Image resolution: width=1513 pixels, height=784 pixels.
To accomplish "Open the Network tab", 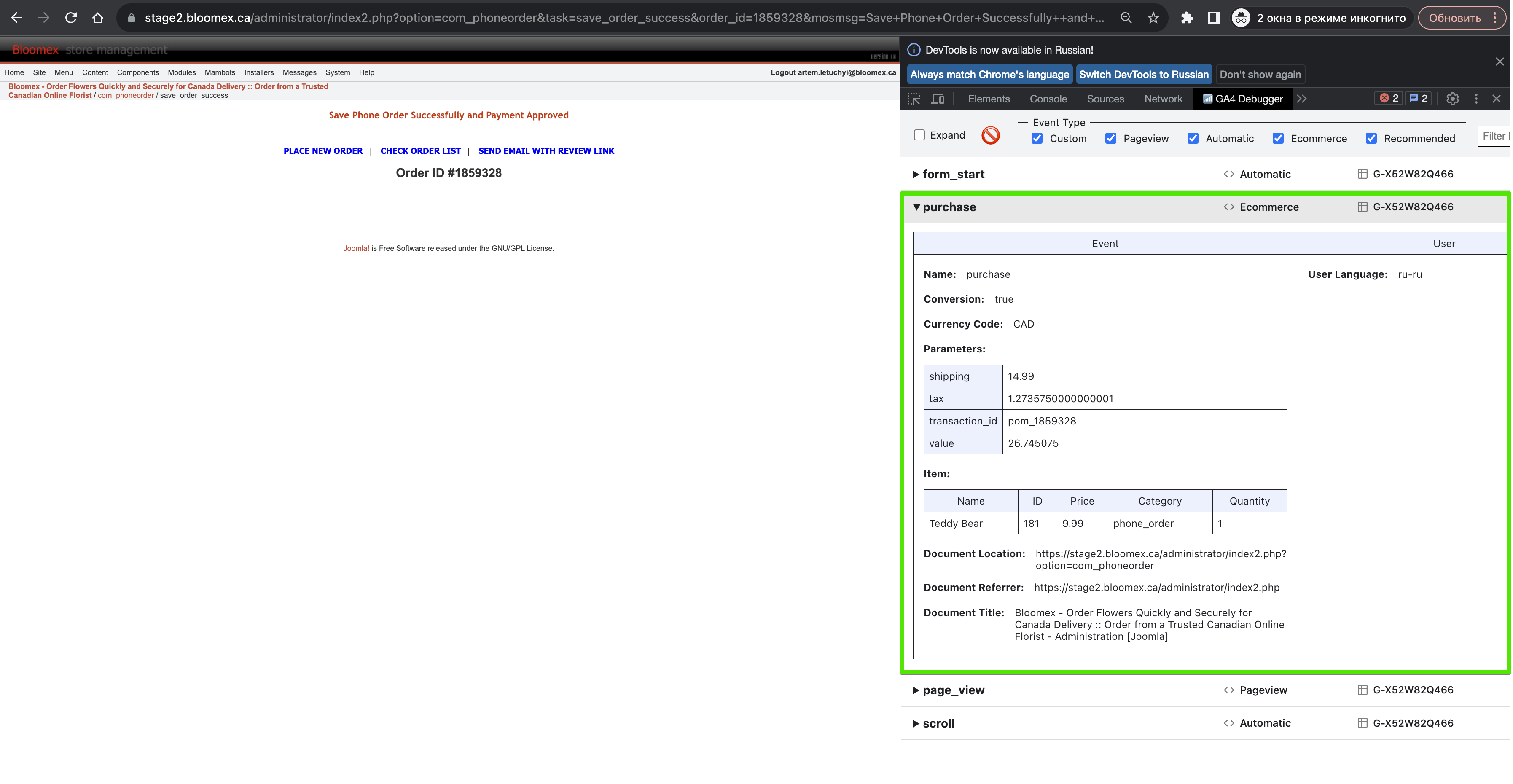I will (1163, 99).
